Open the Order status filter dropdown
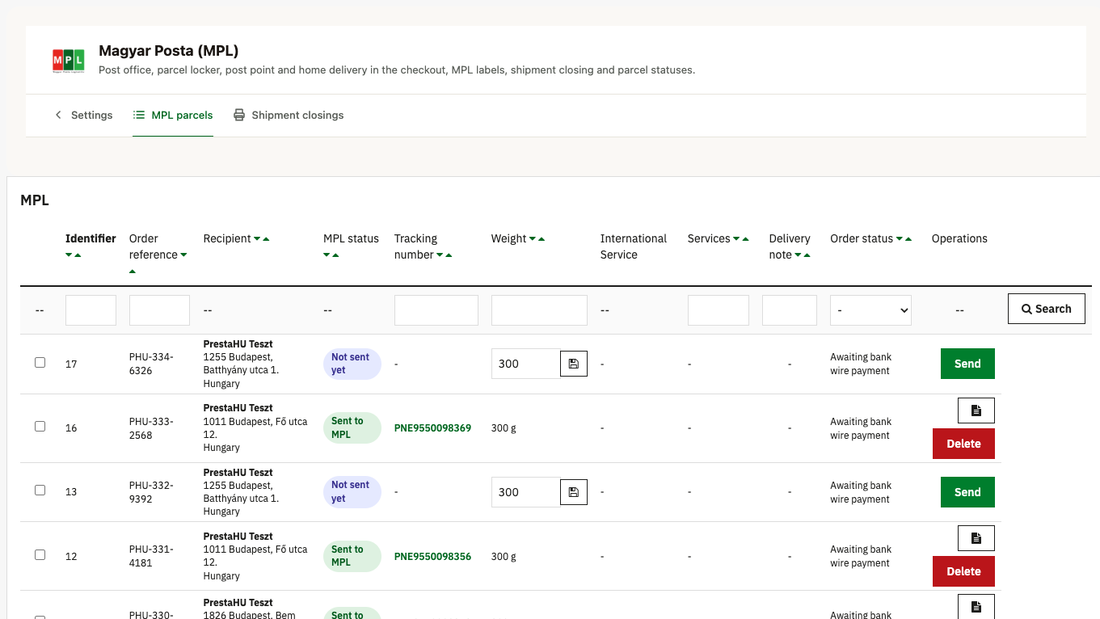 point(871,310)
